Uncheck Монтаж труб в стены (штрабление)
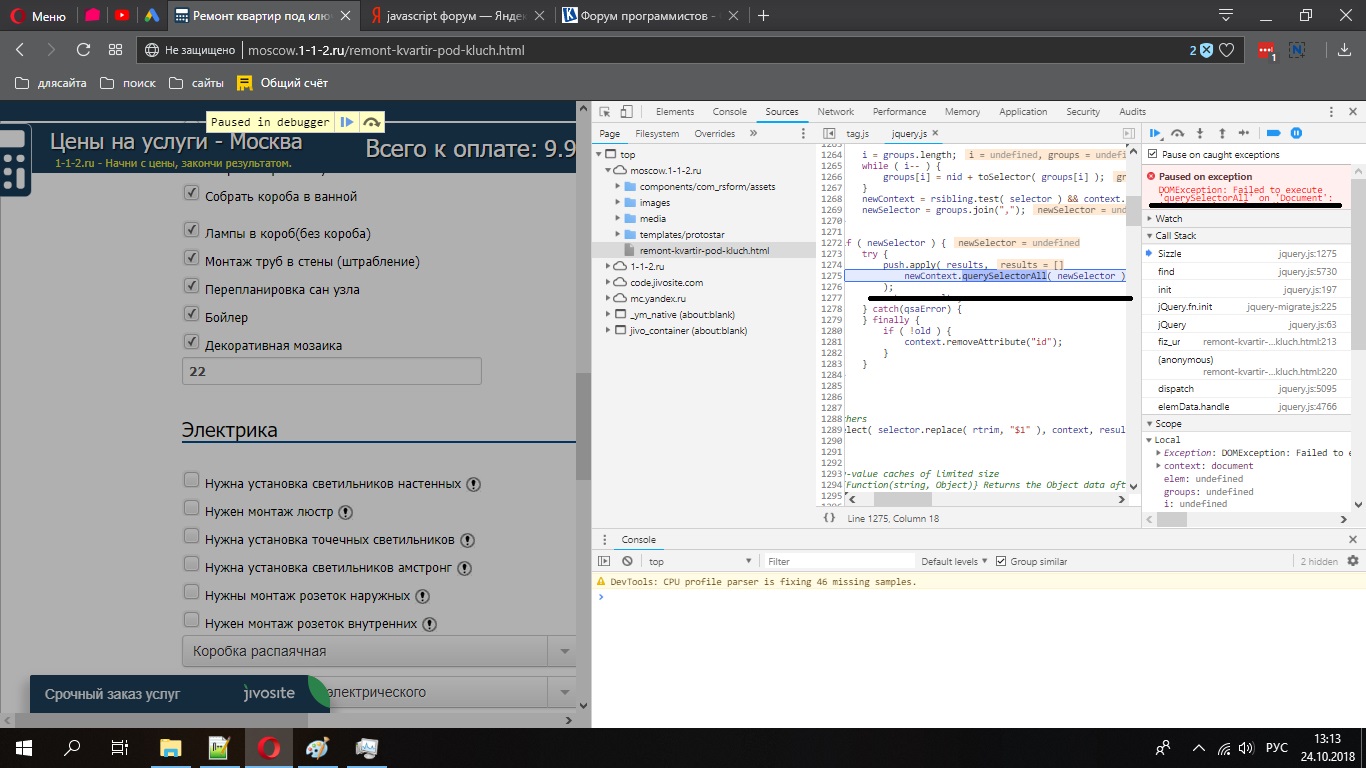This screenshot has height=768, width=1366. (191, 259)
